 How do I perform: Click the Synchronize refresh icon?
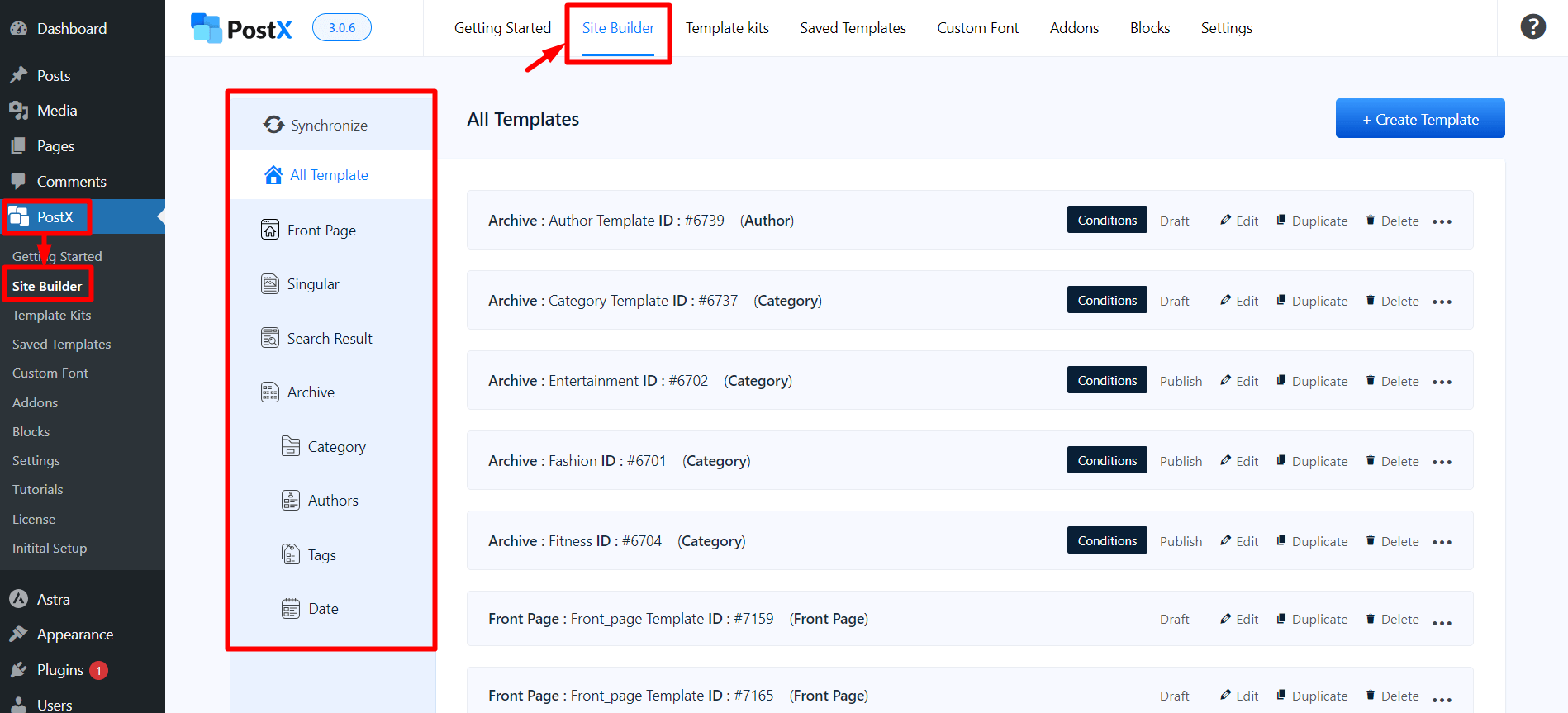click(273, 125)
